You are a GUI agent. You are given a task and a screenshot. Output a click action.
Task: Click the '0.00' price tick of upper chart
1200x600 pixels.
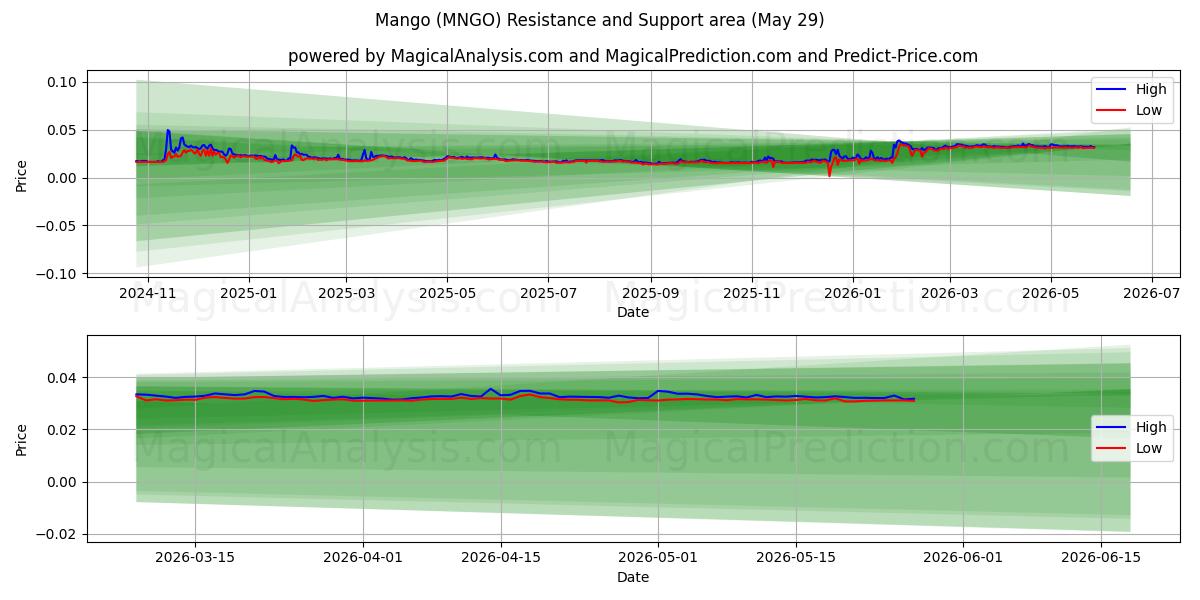(x=63, y=178)
